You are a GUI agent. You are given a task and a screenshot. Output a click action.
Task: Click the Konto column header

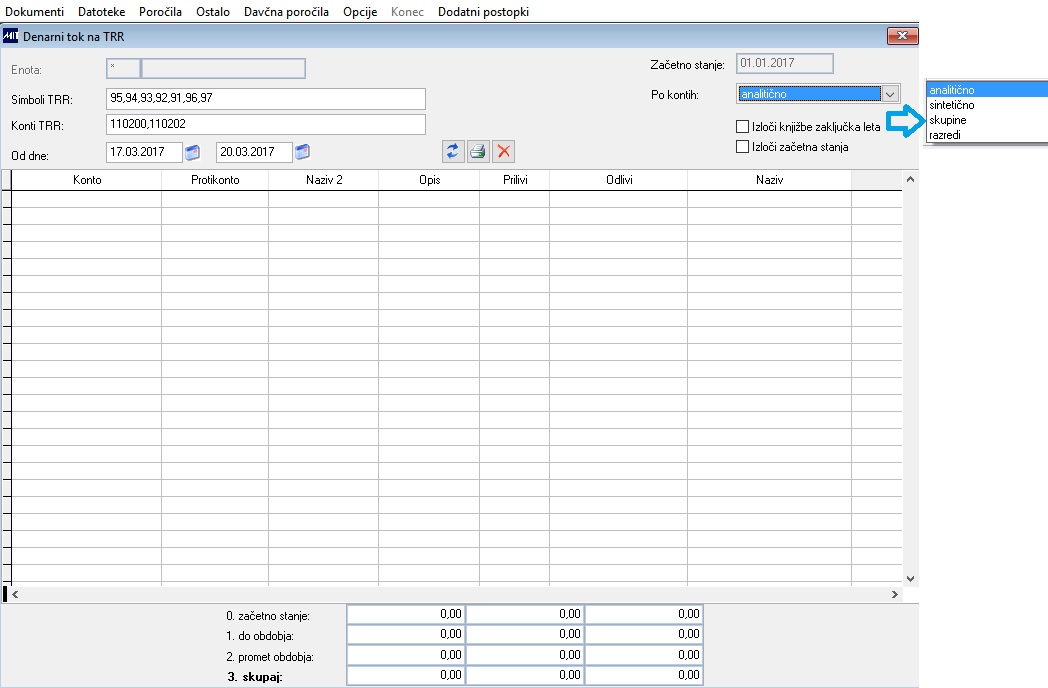pos(87,180)
